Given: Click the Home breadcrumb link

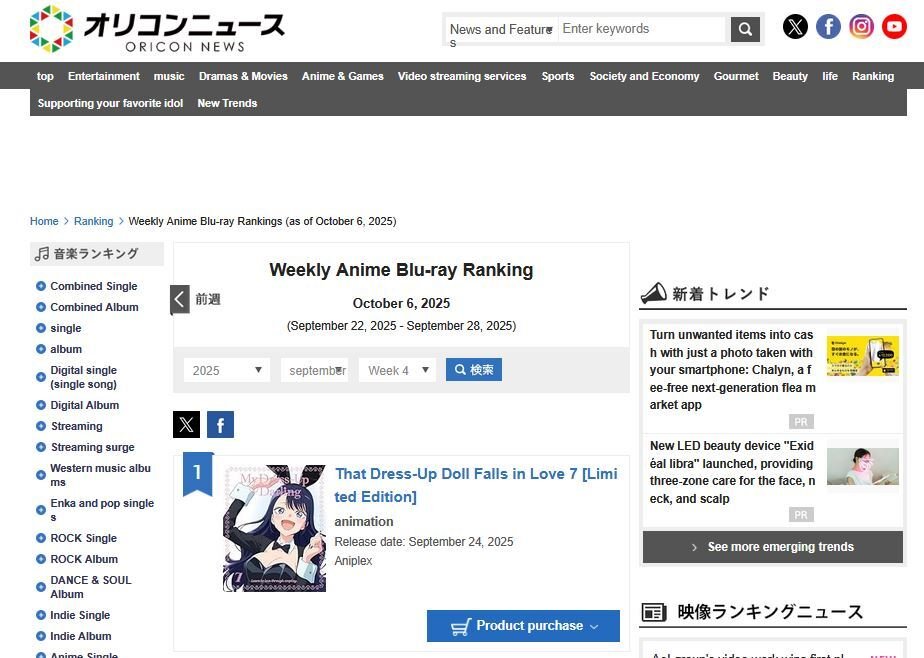Looking at the screenshot, I should coord(44,221).
